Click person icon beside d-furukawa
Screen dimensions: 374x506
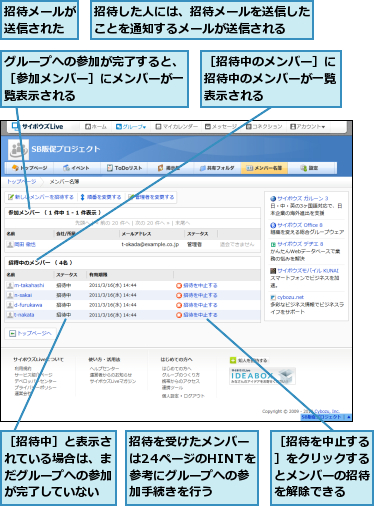(10, 305)
